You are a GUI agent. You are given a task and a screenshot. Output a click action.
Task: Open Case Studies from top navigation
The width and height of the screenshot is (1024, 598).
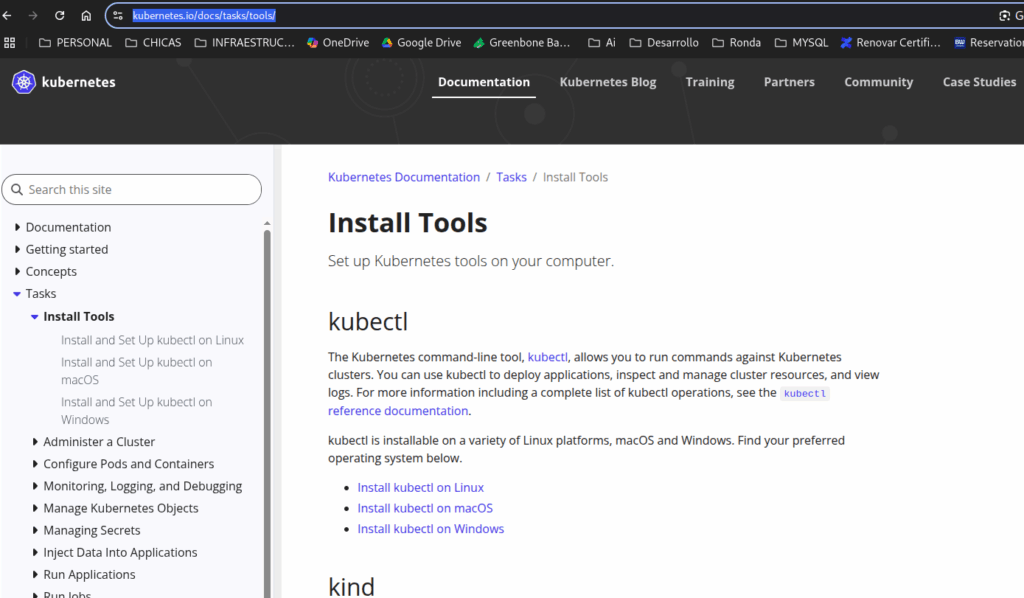tap(979, 82)
